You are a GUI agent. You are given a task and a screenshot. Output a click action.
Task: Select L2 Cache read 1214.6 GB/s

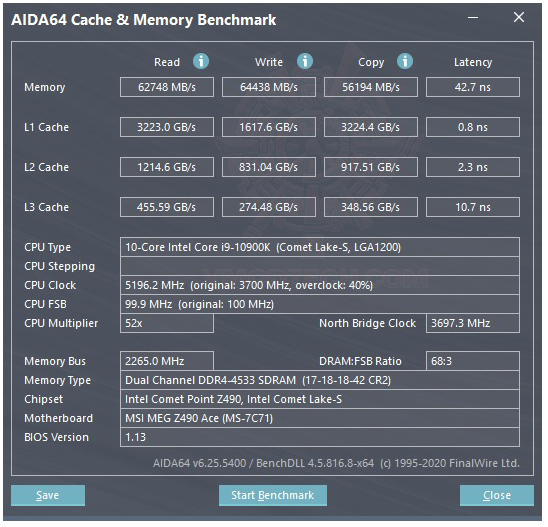coord(167,168)
